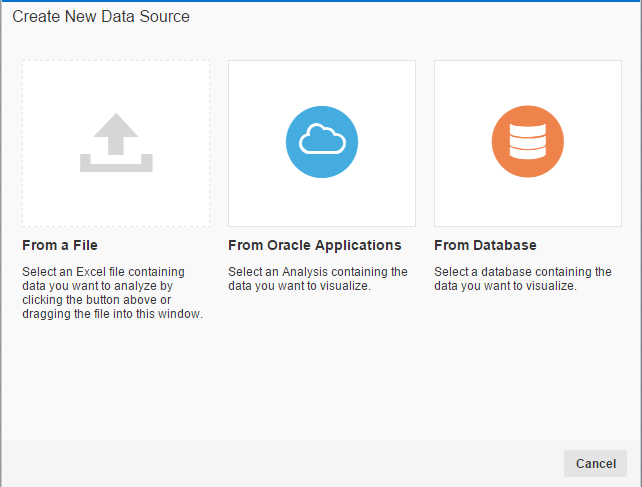Screen dimensions: 642x487
Task: Click the 'Create New Data Source' dialog title
Action: pos(101,16)
